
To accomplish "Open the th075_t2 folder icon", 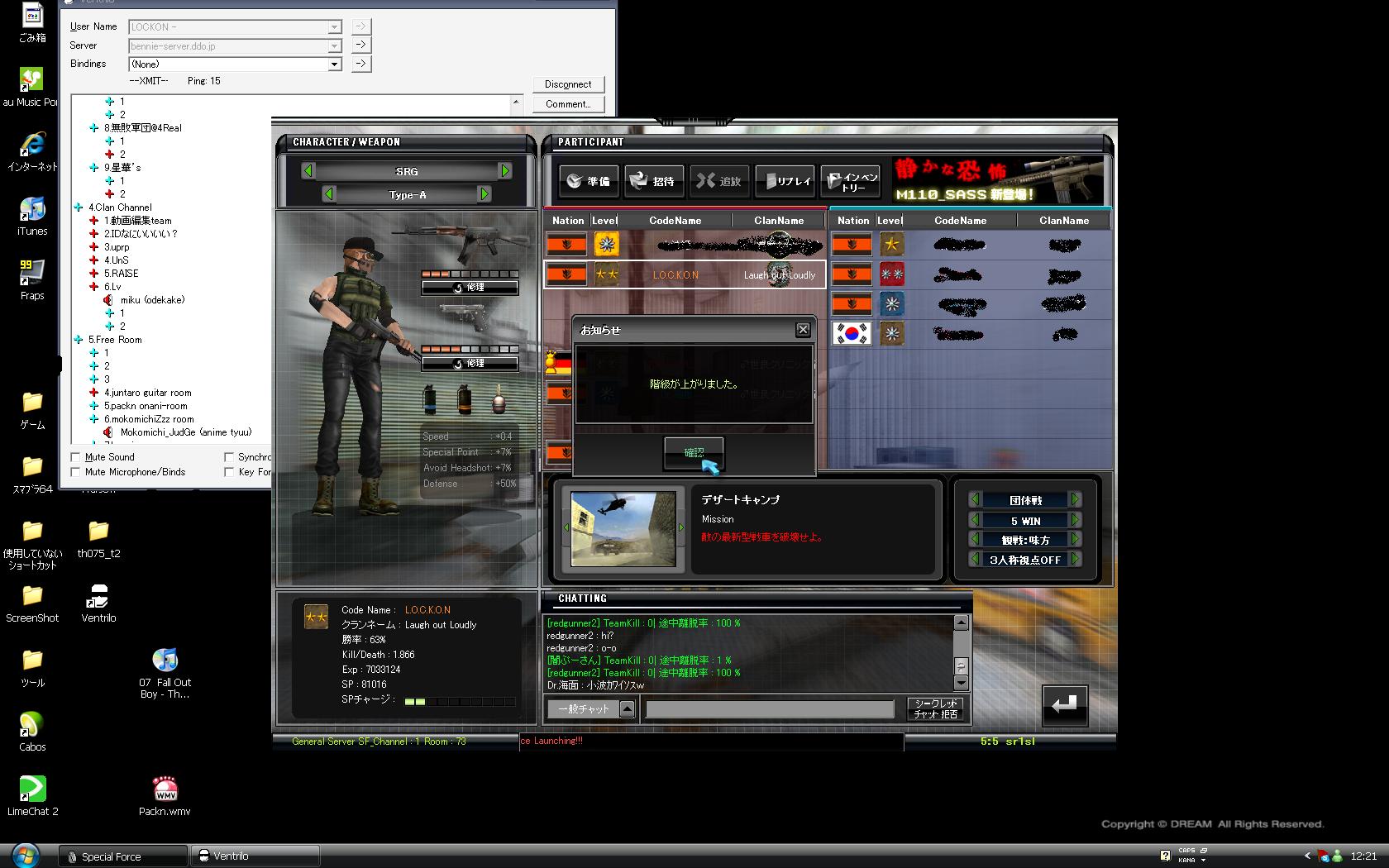I will [x=98, y=538].
